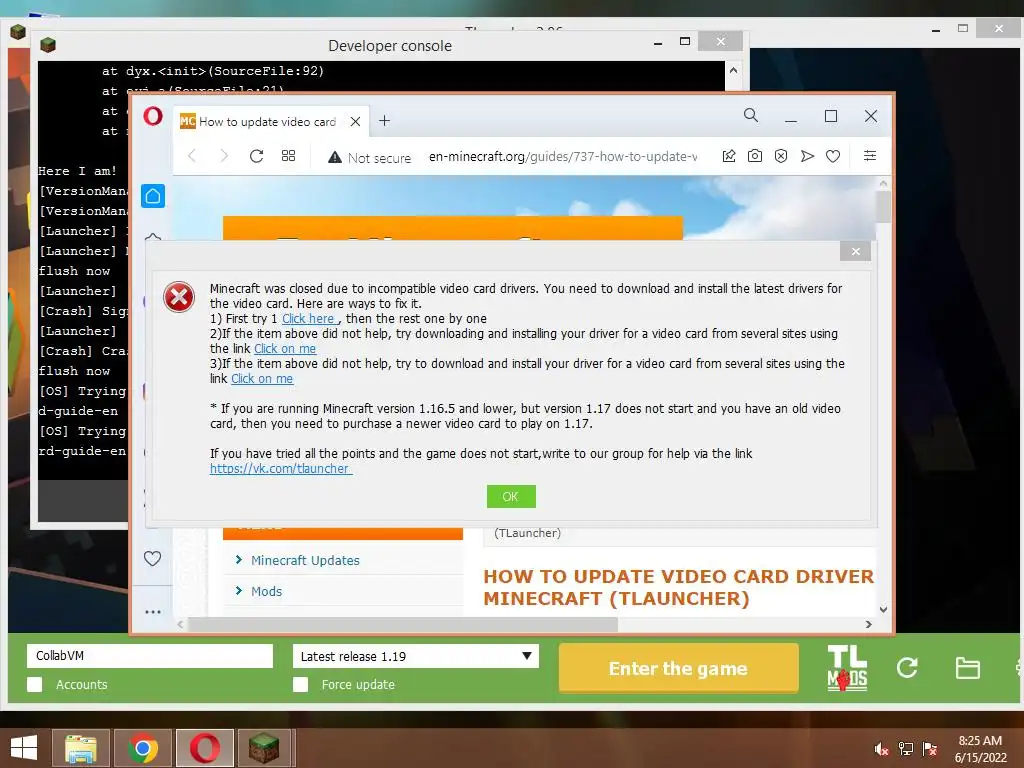Open TLauncher game folder icon
This screenshot has height=768, width=1024.
click(967, 668)
